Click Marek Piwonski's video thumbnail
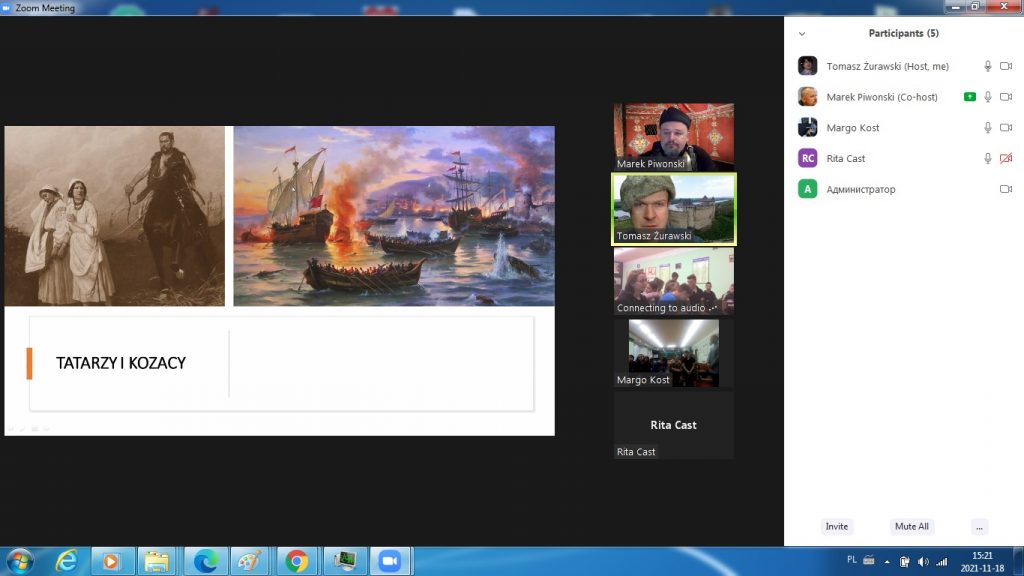1024x576 pixels. 673,136
